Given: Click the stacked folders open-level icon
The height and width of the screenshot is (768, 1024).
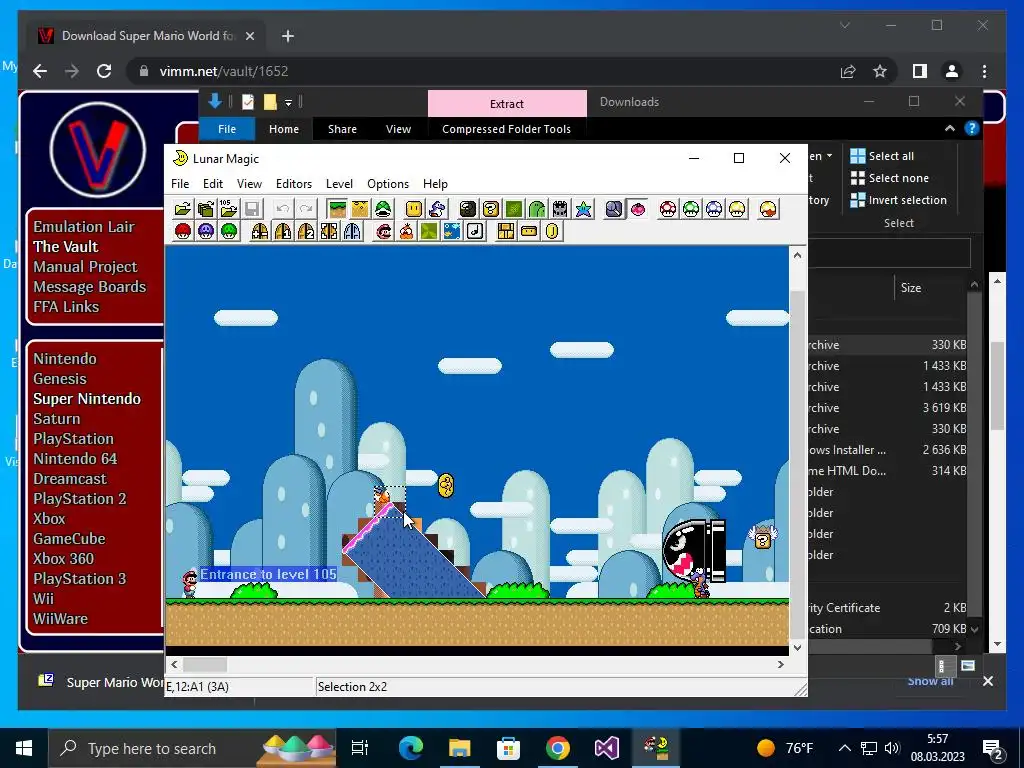Looking at the screenshot, I should coord(206,209).
